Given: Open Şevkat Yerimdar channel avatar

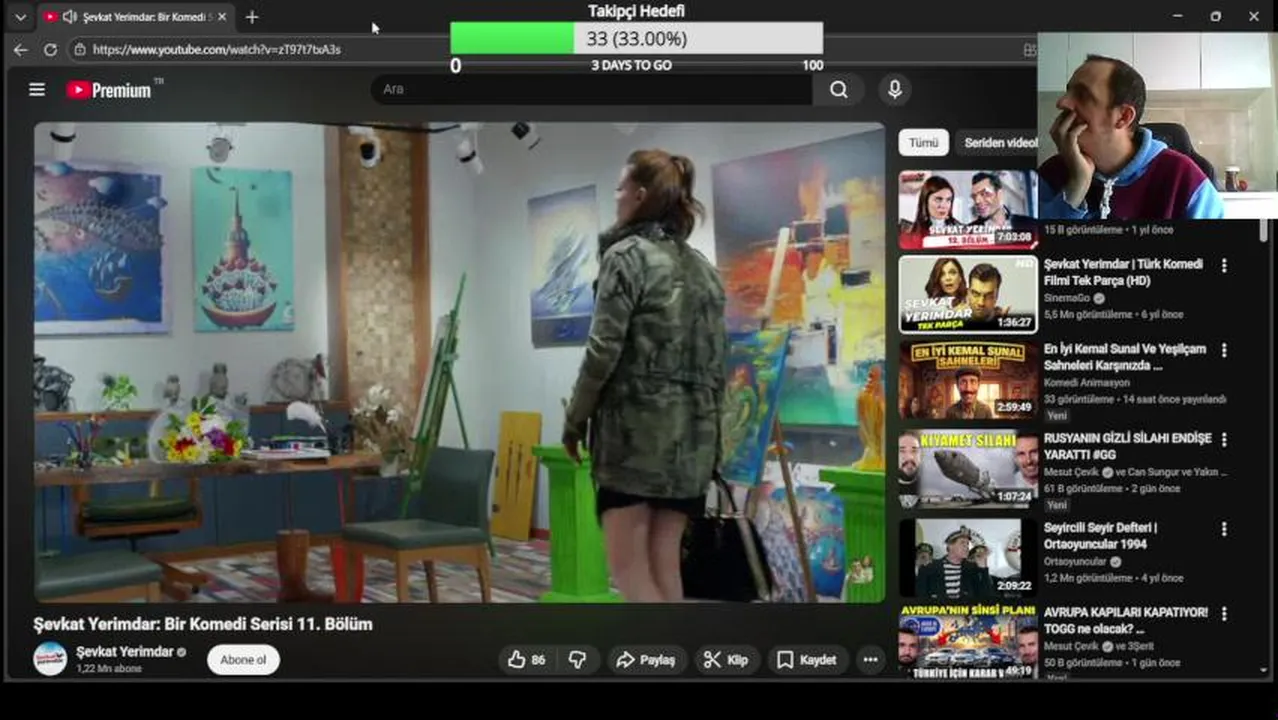Looking at the screenshot, I should pyautogui.click(x=50, y=659).
